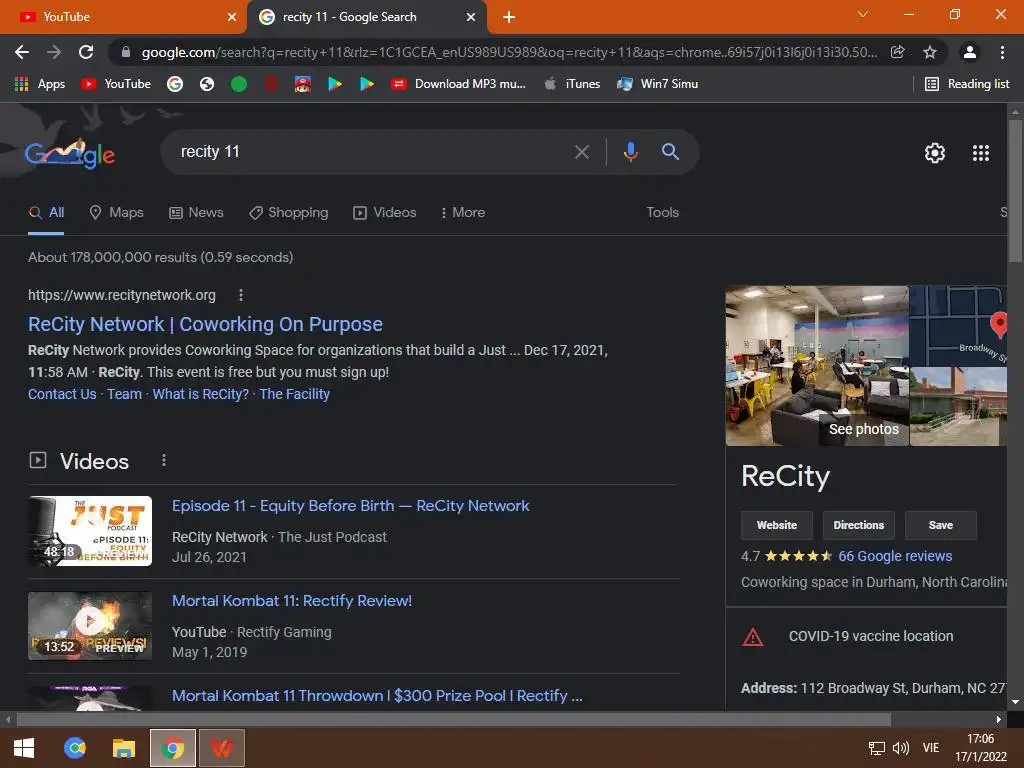
Task: Open the What is ReCity? sitelink
Action: pyautogui.click(x=200, y=394)
